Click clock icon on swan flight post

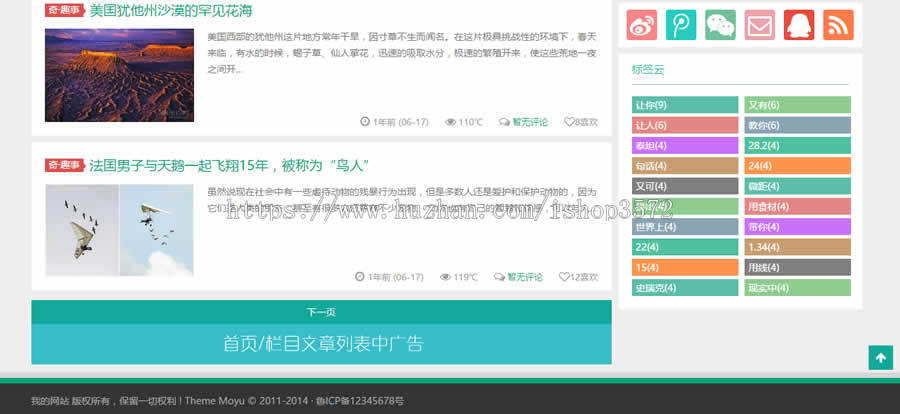click(x=359, y=277)
